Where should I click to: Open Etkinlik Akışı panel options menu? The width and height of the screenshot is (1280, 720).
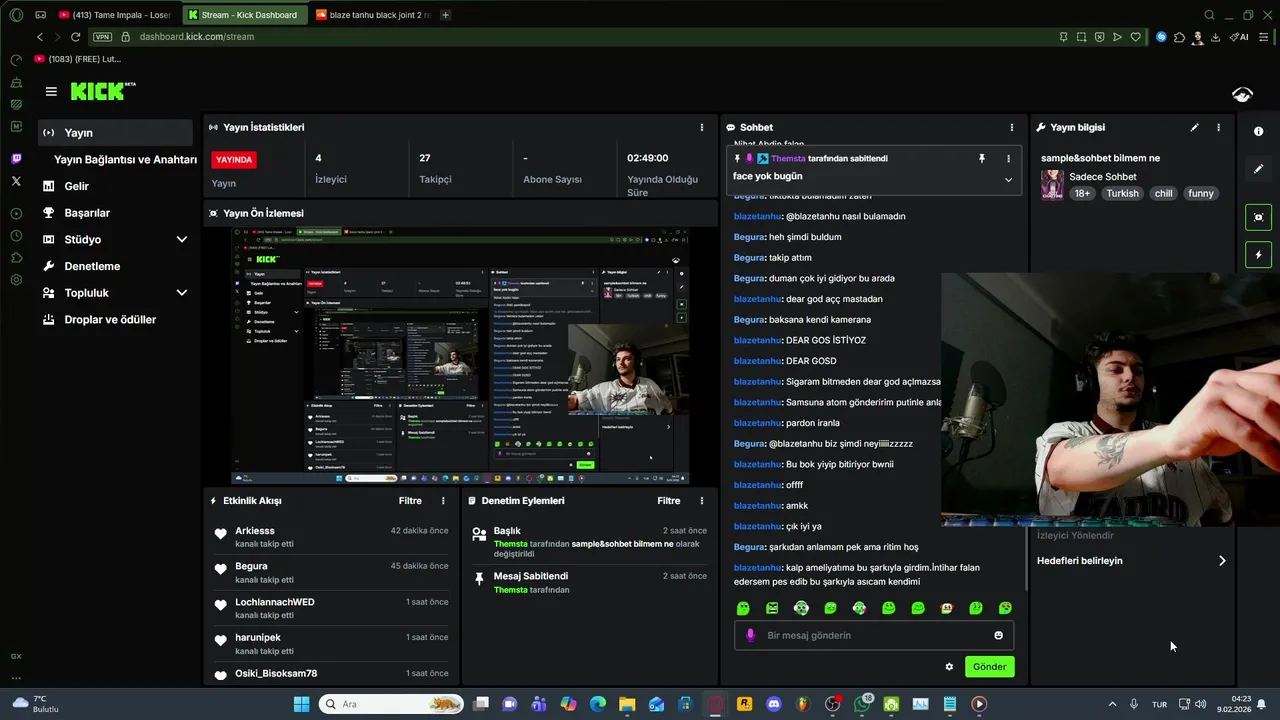click(443, 501)
